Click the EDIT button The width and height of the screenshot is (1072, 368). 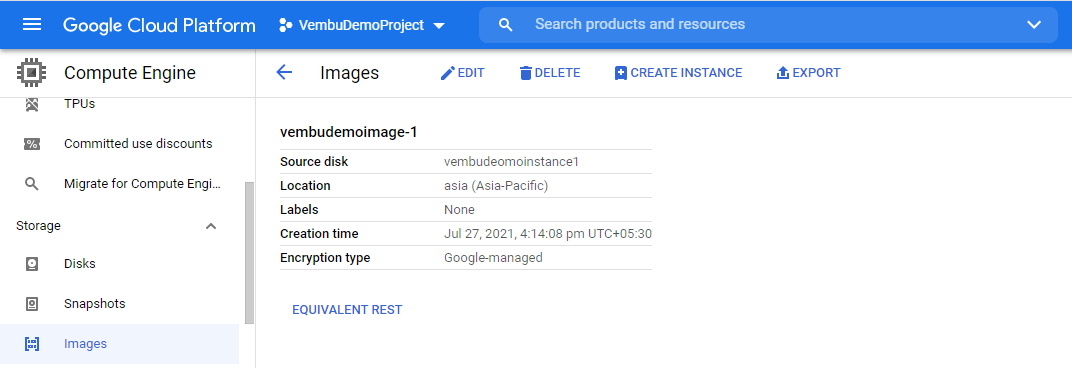tap(462, 73)
